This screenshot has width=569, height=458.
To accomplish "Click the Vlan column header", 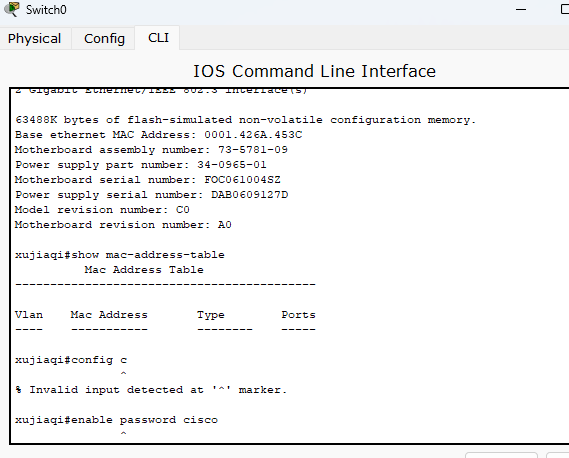I will (x=29, y=315).
